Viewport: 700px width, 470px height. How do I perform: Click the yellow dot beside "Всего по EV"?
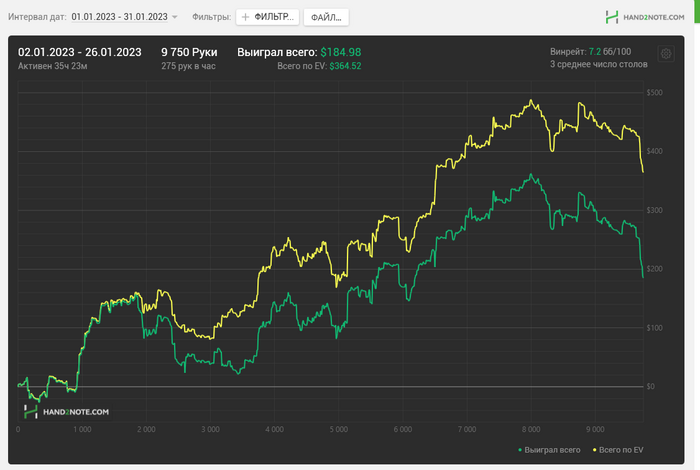tap(594, 450)
